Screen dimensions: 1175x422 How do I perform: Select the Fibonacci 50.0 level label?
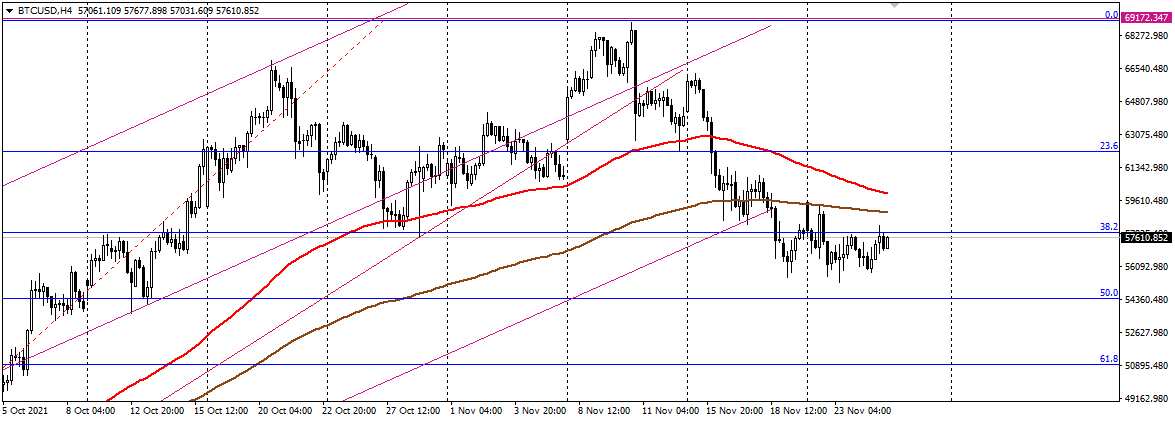click(x=1109, y=293)
